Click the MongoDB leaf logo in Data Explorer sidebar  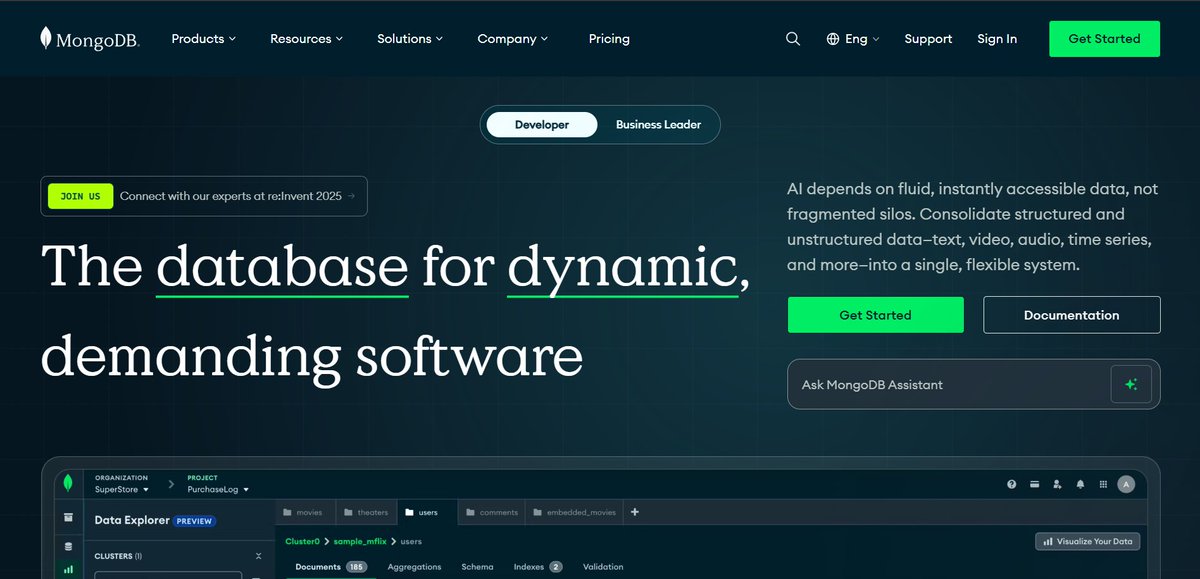(69, 484)
